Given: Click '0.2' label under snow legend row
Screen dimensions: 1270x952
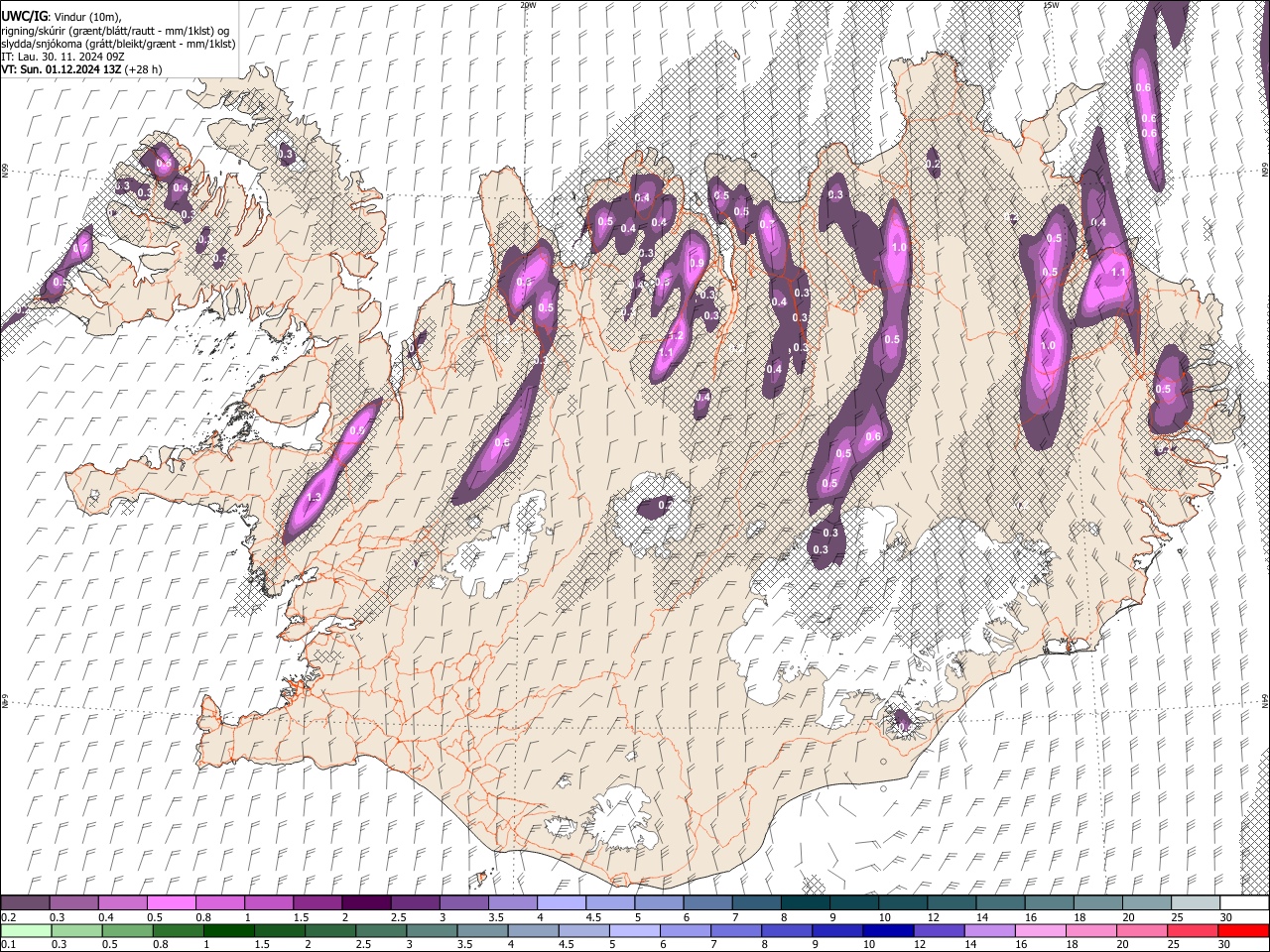Looking at the screenshot, I should point(9,917).
